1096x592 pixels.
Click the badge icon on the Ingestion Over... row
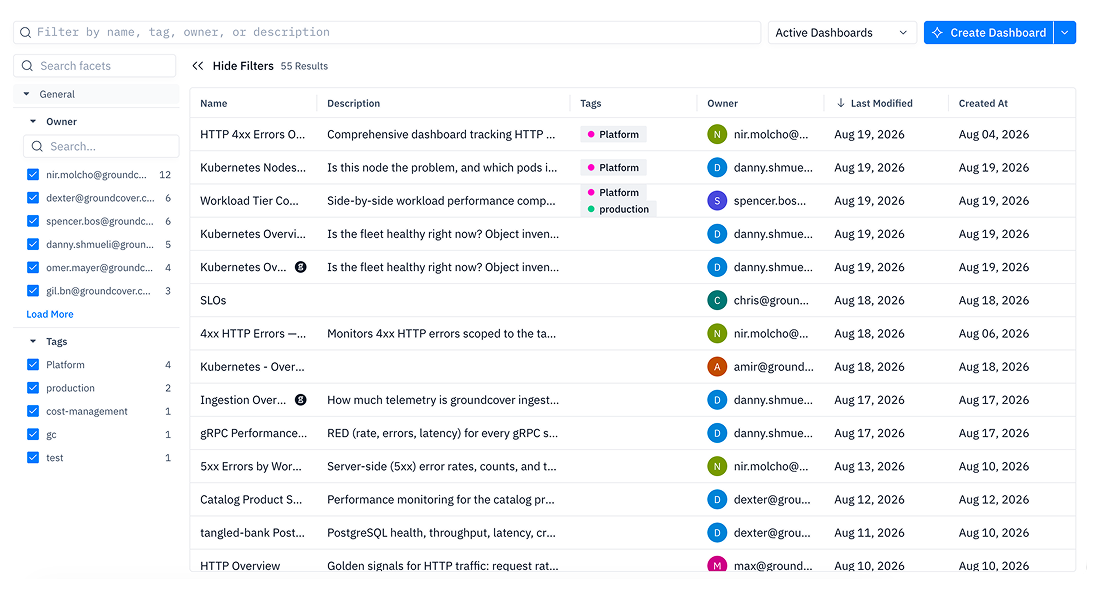(301, 400)
